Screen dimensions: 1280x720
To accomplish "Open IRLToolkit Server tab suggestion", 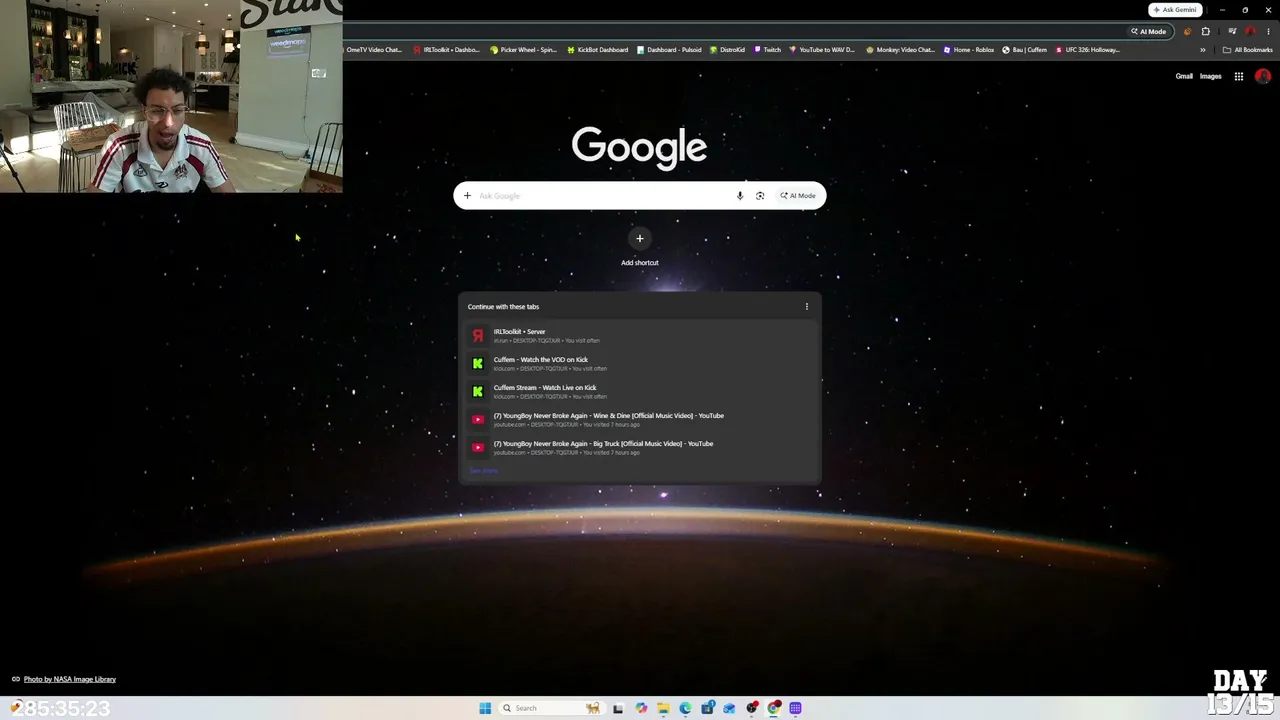I will 640,335.
